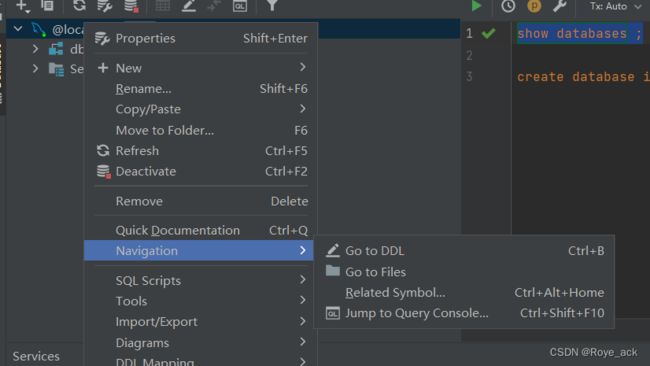The height and width of the screenshot is (366, 650).
Task: Collapse the @localhost data source node
Action: [x=18, y=29]
